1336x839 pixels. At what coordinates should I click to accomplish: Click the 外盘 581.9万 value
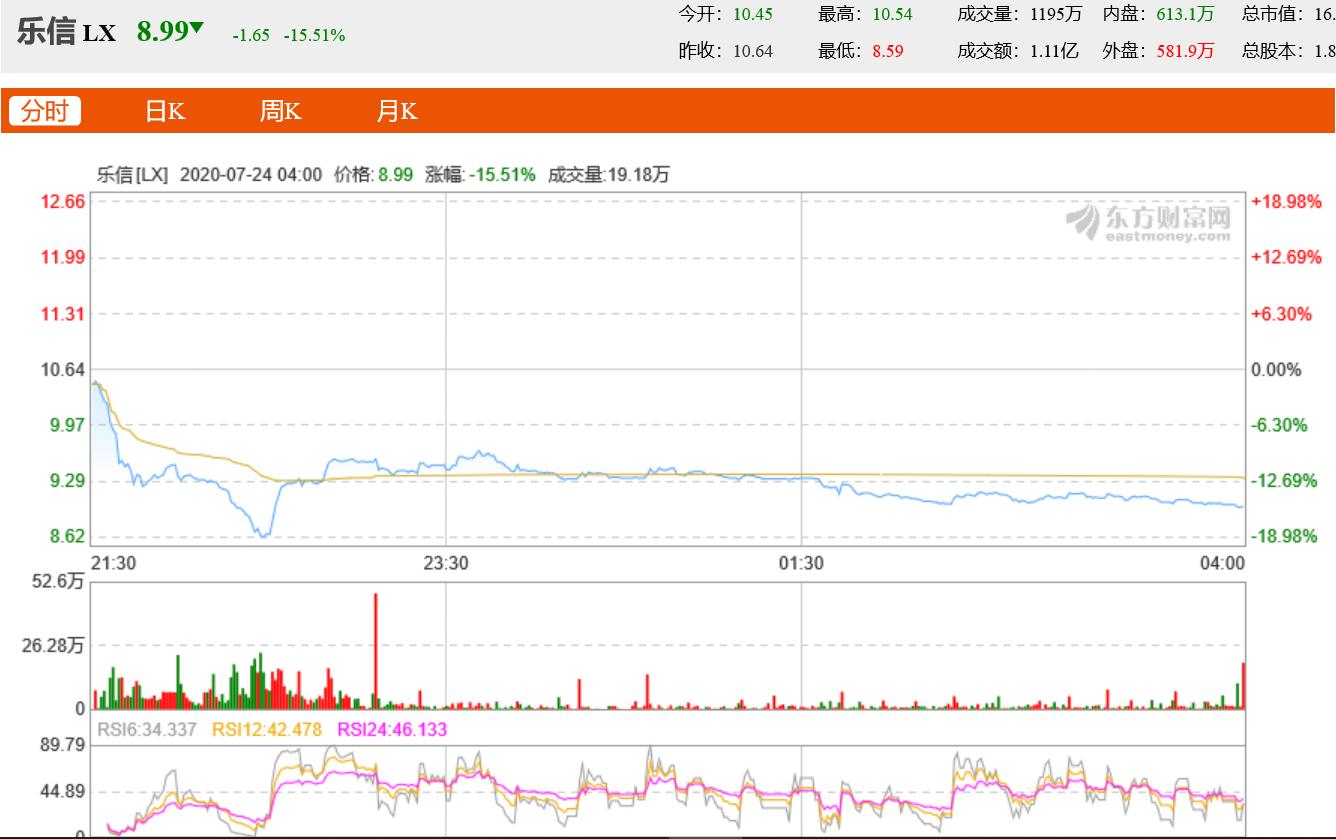1159,51
